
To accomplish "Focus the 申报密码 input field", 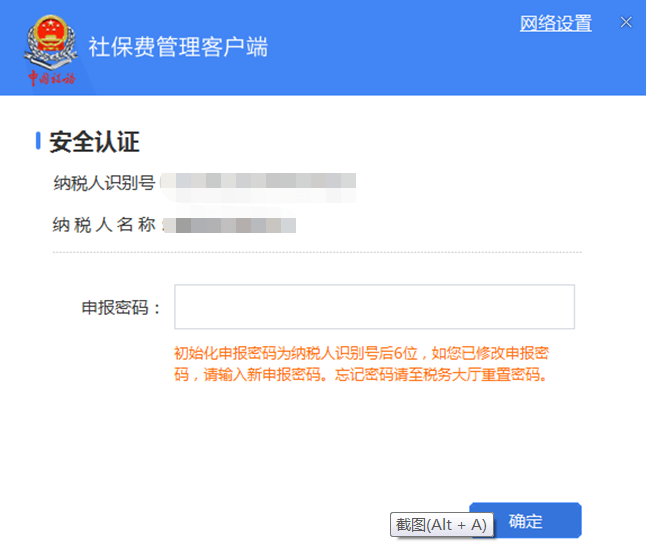I will (x=374, y=306).
